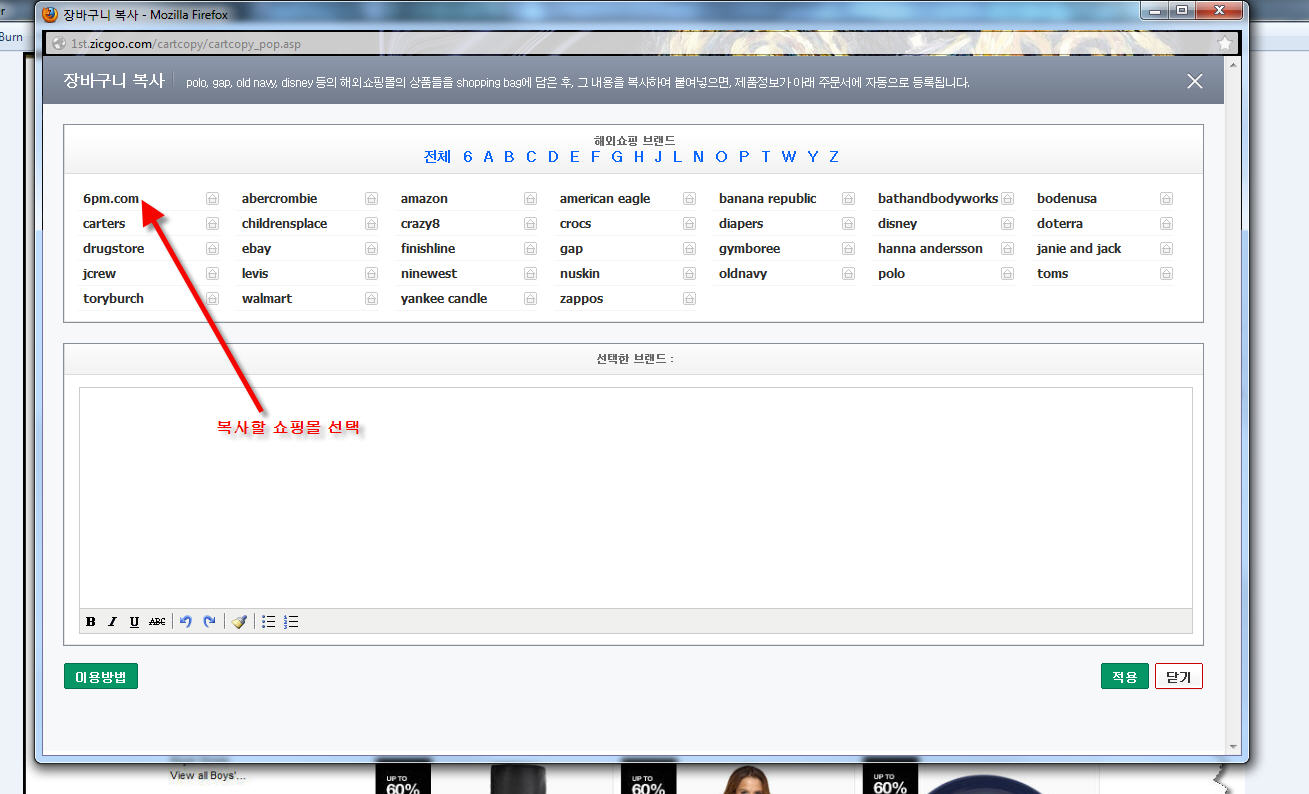Toggle bold in the editor toolbar
This screenshot has height=794, width=1309.
coord(91,622)
